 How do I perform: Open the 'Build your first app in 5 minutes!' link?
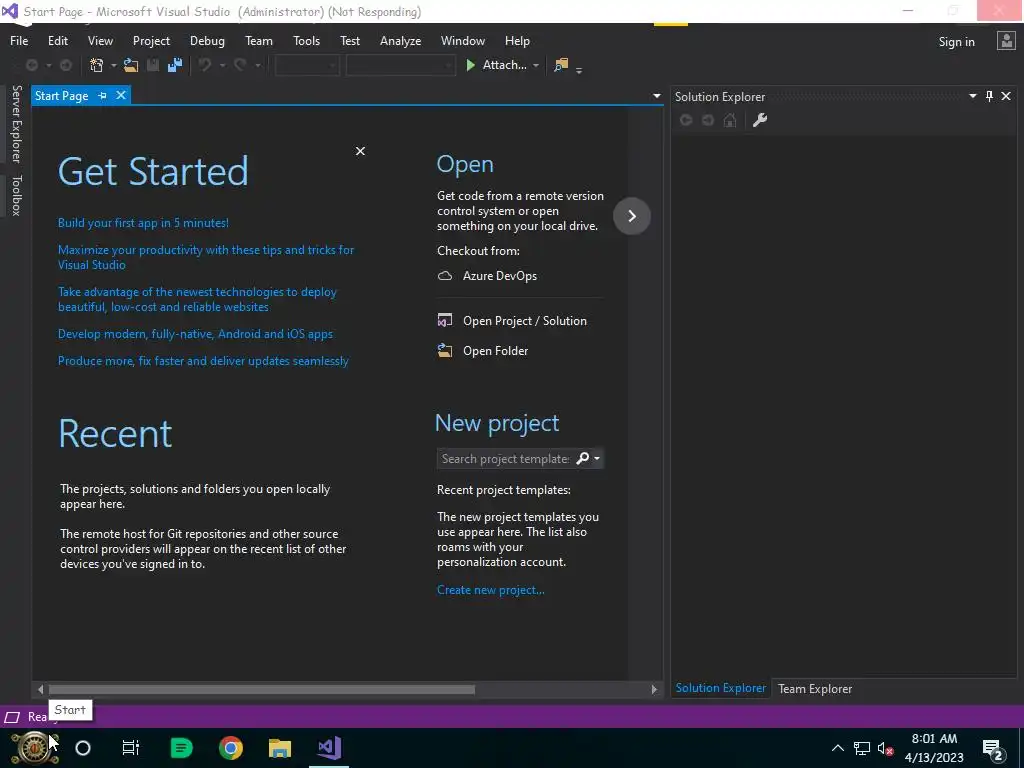[143, 223]
